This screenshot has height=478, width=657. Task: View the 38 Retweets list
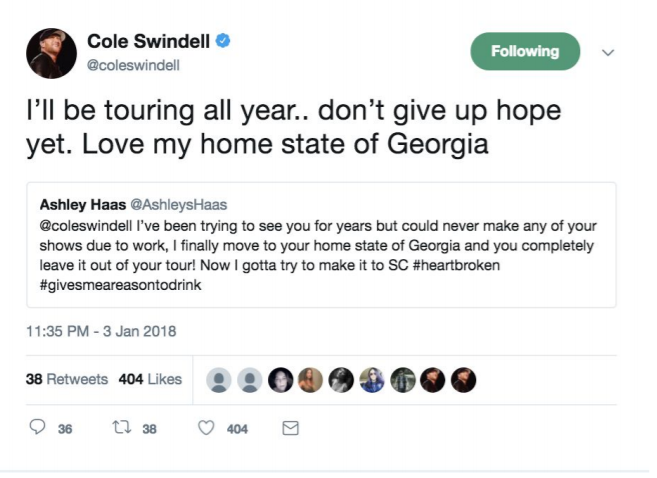[67, 379]
